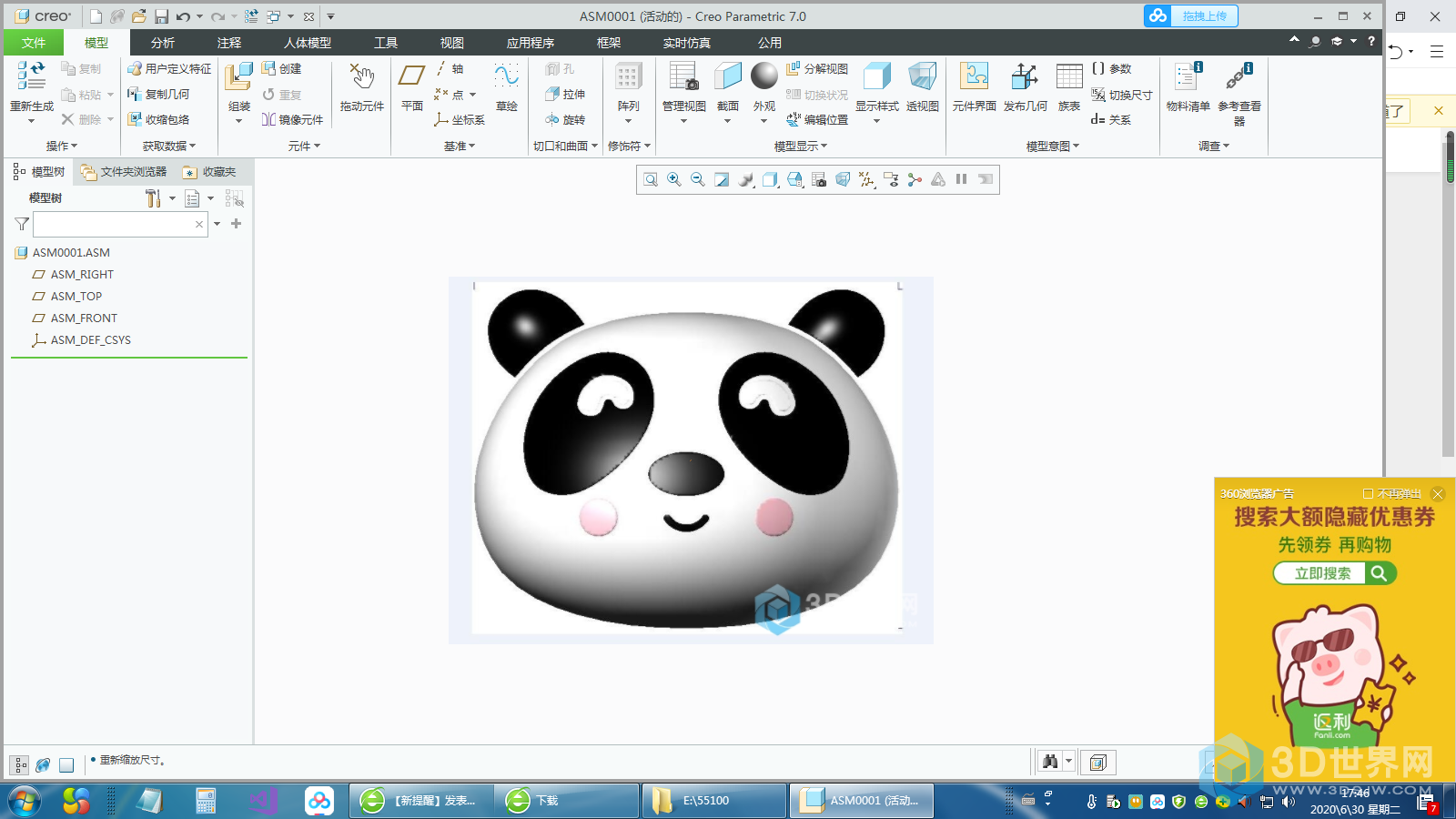This screenshot has width=1456, height=819.
Task: Click the Saved Orientations icon in graphics toolbar
Action: pyautogui.click(x=795, y=179)
